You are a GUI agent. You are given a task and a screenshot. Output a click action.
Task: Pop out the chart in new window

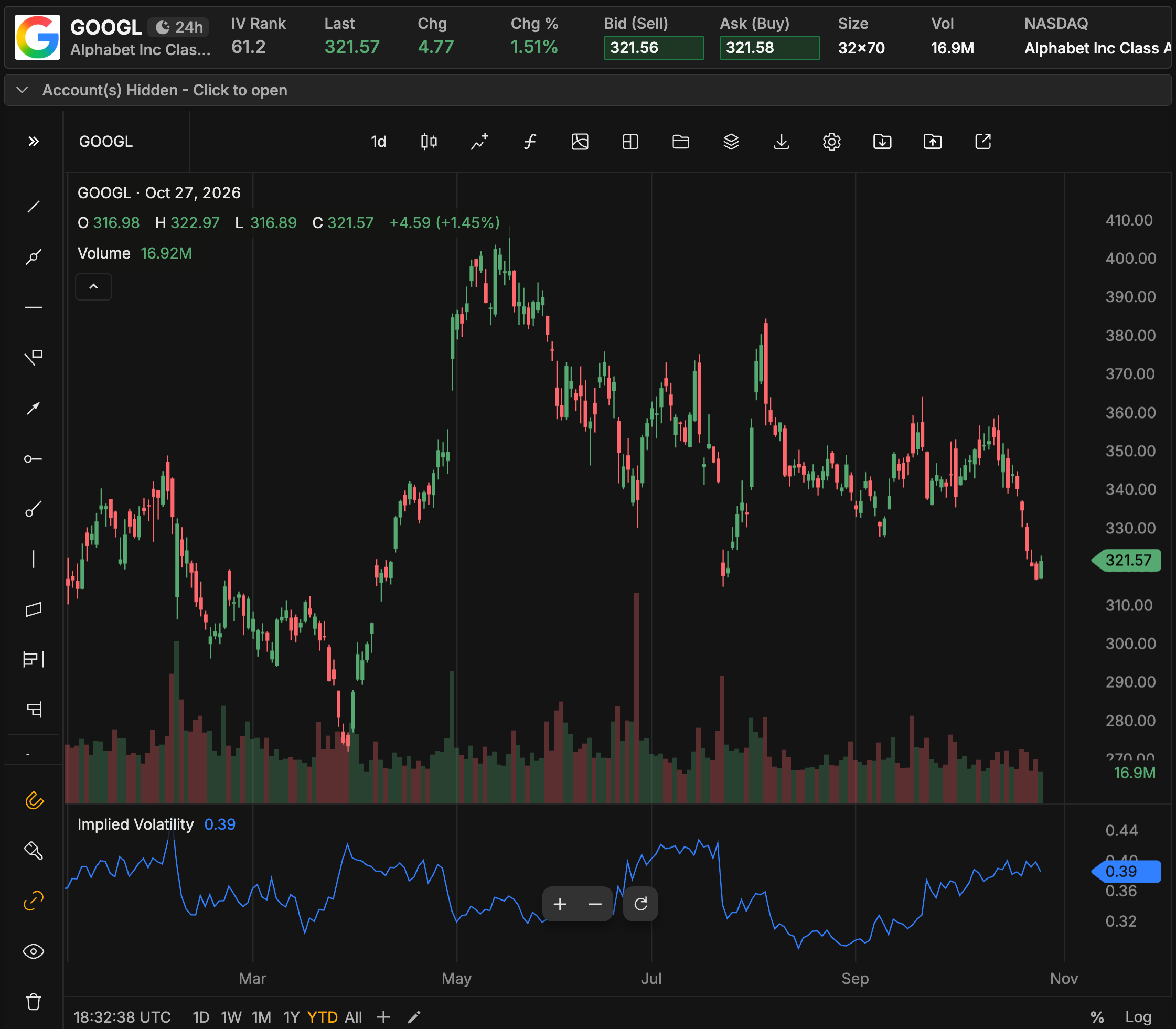tap(983, 141)
